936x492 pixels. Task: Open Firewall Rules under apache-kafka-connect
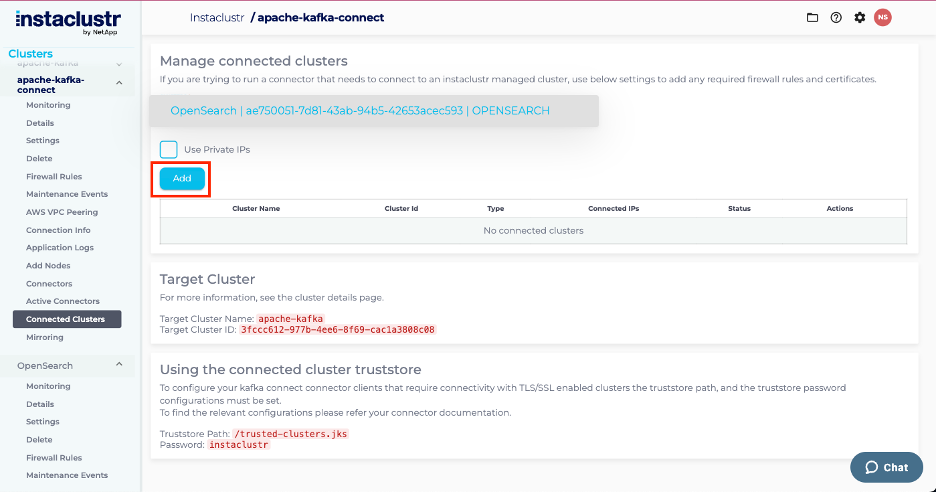[54, 176]
